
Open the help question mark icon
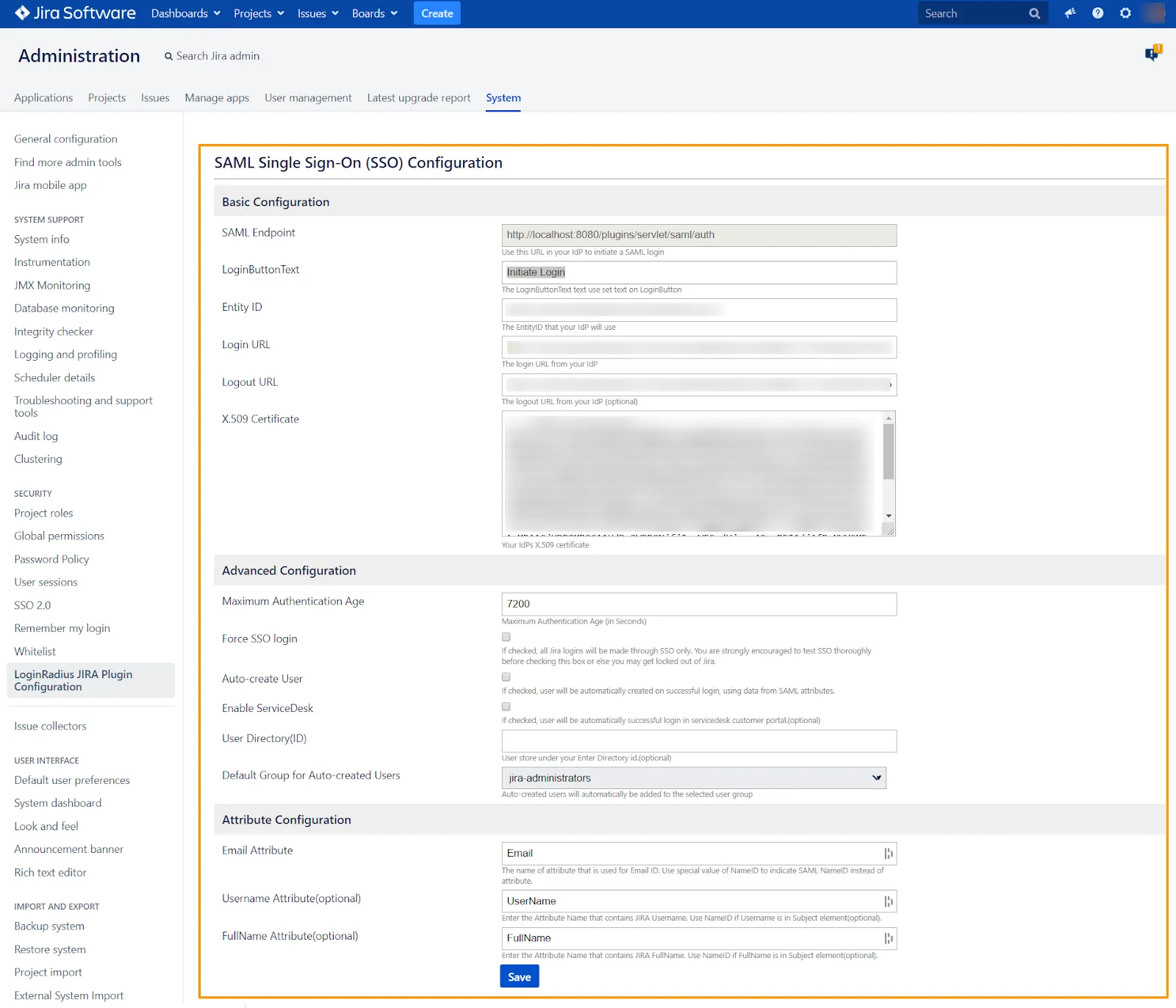[1097, 13]
